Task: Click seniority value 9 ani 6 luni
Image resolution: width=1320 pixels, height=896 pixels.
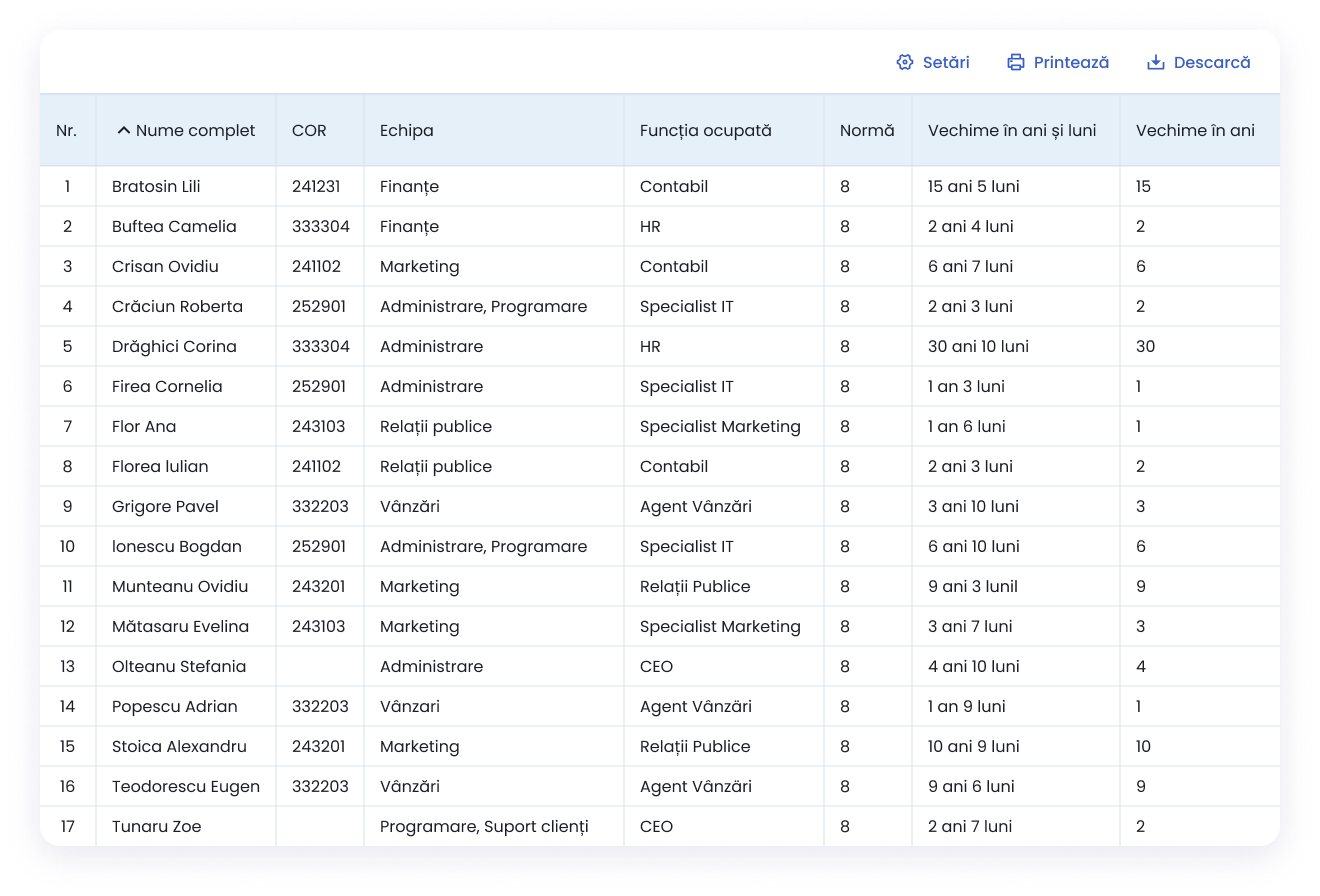Action: point(971,786)
